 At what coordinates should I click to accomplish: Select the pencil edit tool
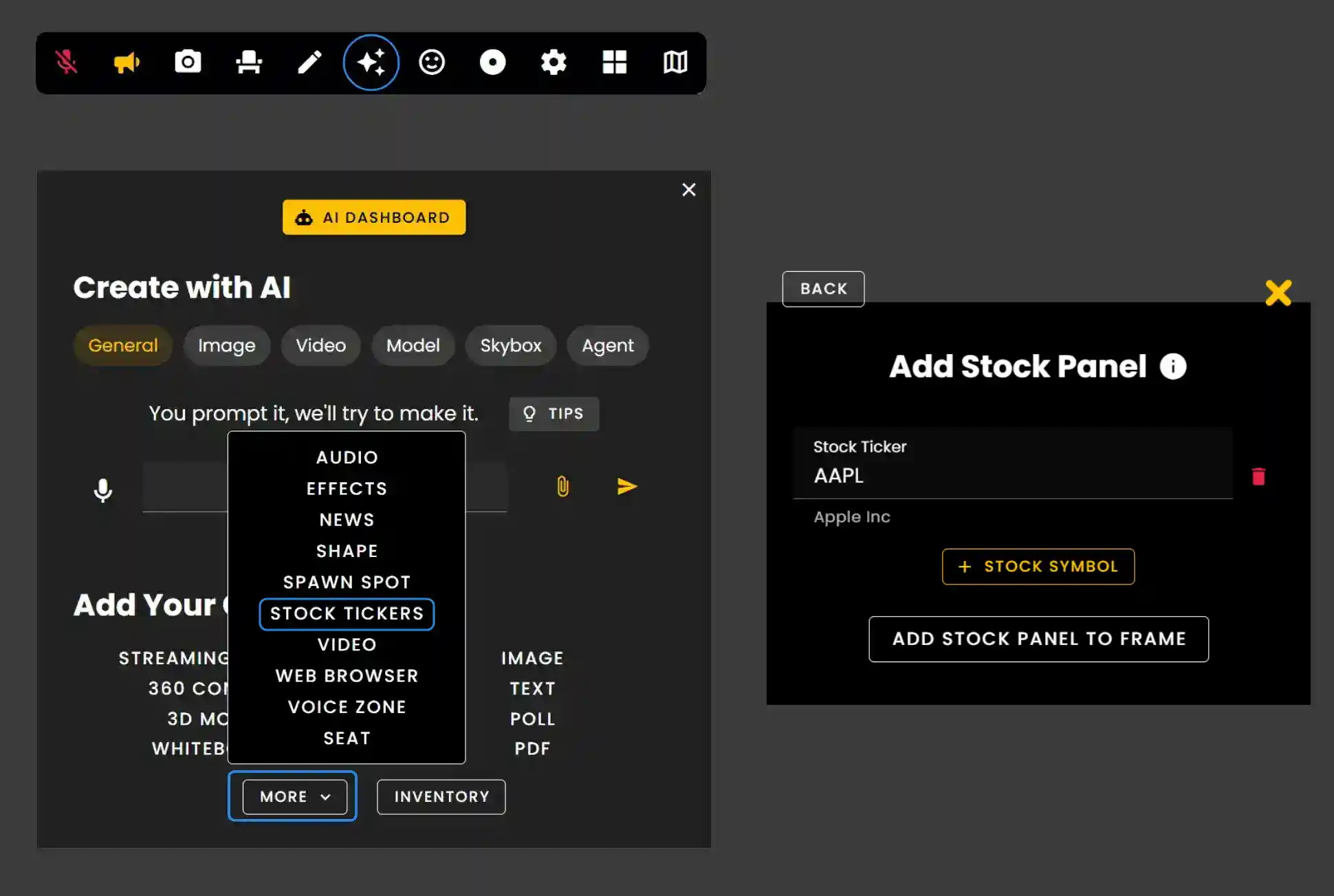[x=309, y=63]
